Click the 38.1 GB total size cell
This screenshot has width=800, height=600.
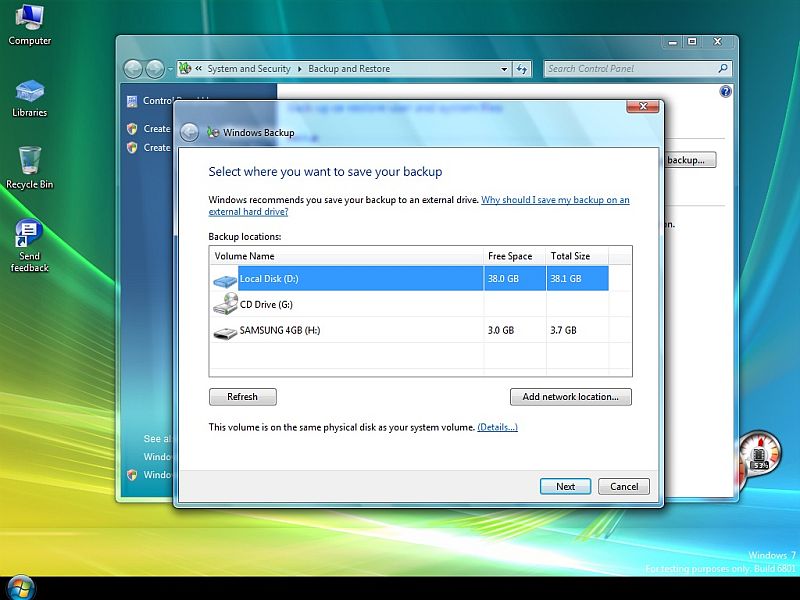[x=577, y=279]
